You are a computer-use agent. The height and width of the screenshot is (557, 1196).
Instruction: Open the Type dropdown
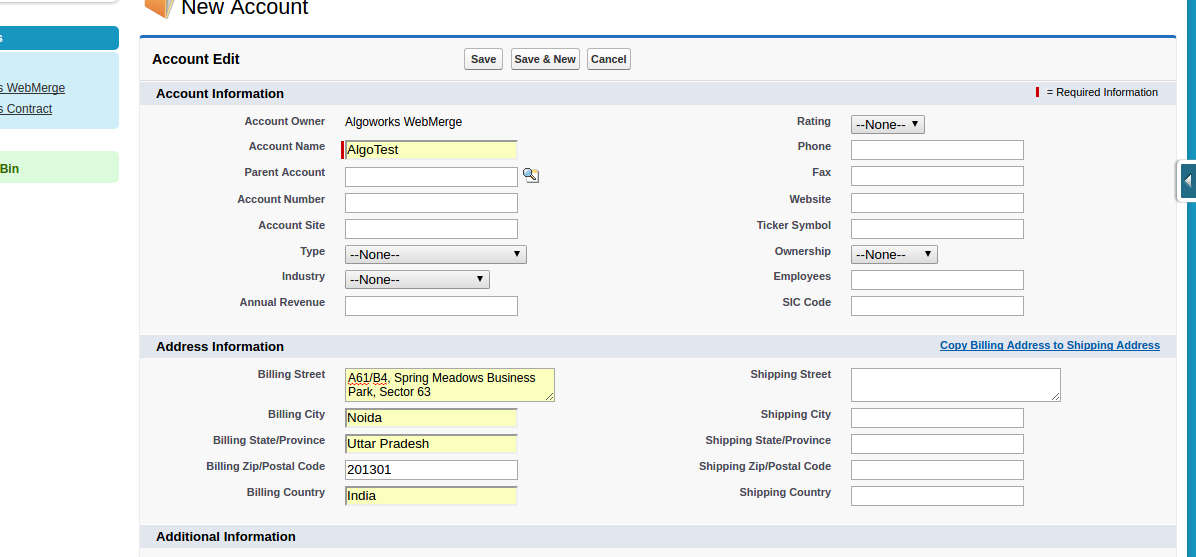pyautogui.click(x=435, y=255)
